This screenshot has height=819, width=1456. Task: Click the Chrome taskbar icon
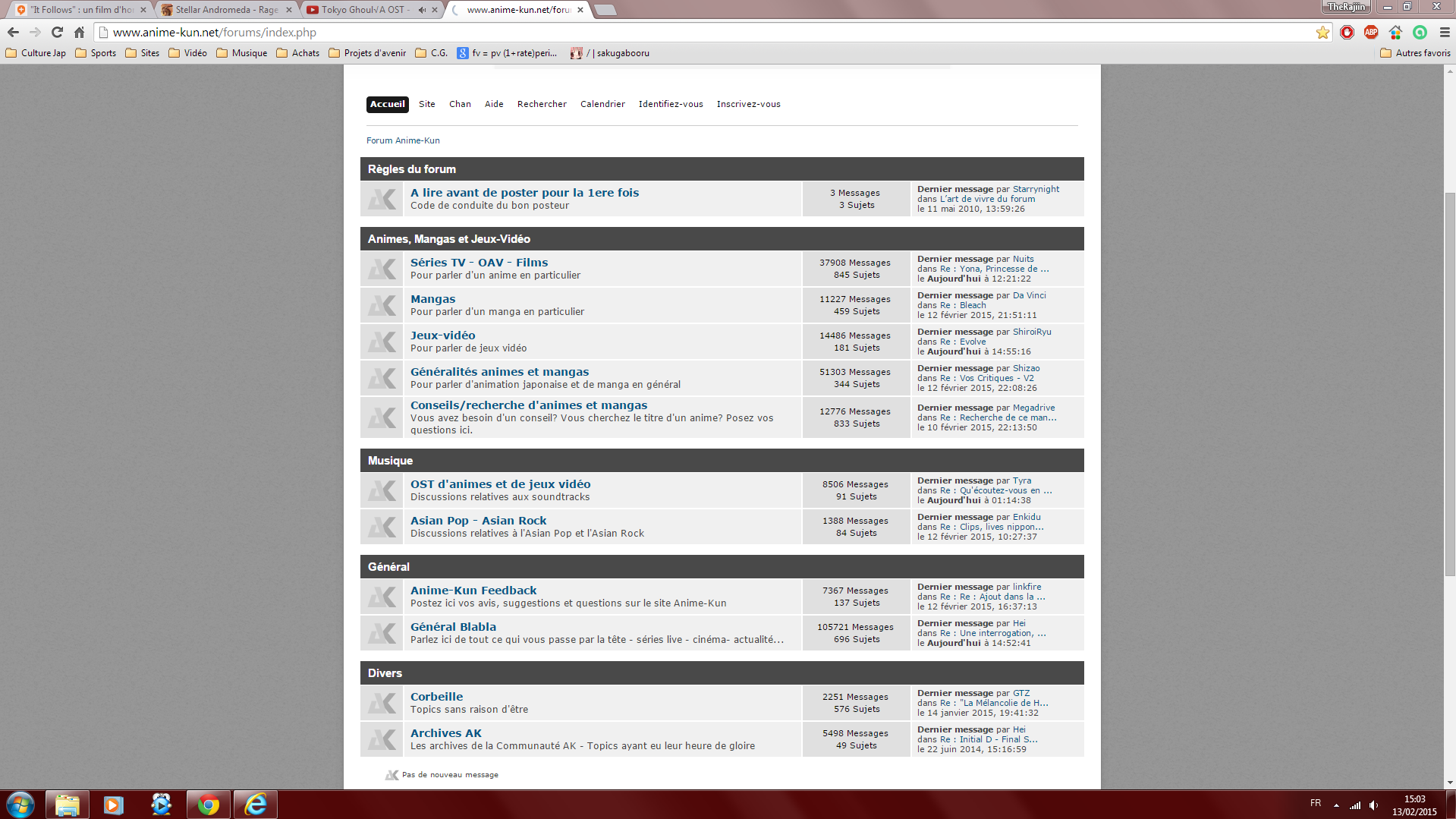click(x=209, y=805)
